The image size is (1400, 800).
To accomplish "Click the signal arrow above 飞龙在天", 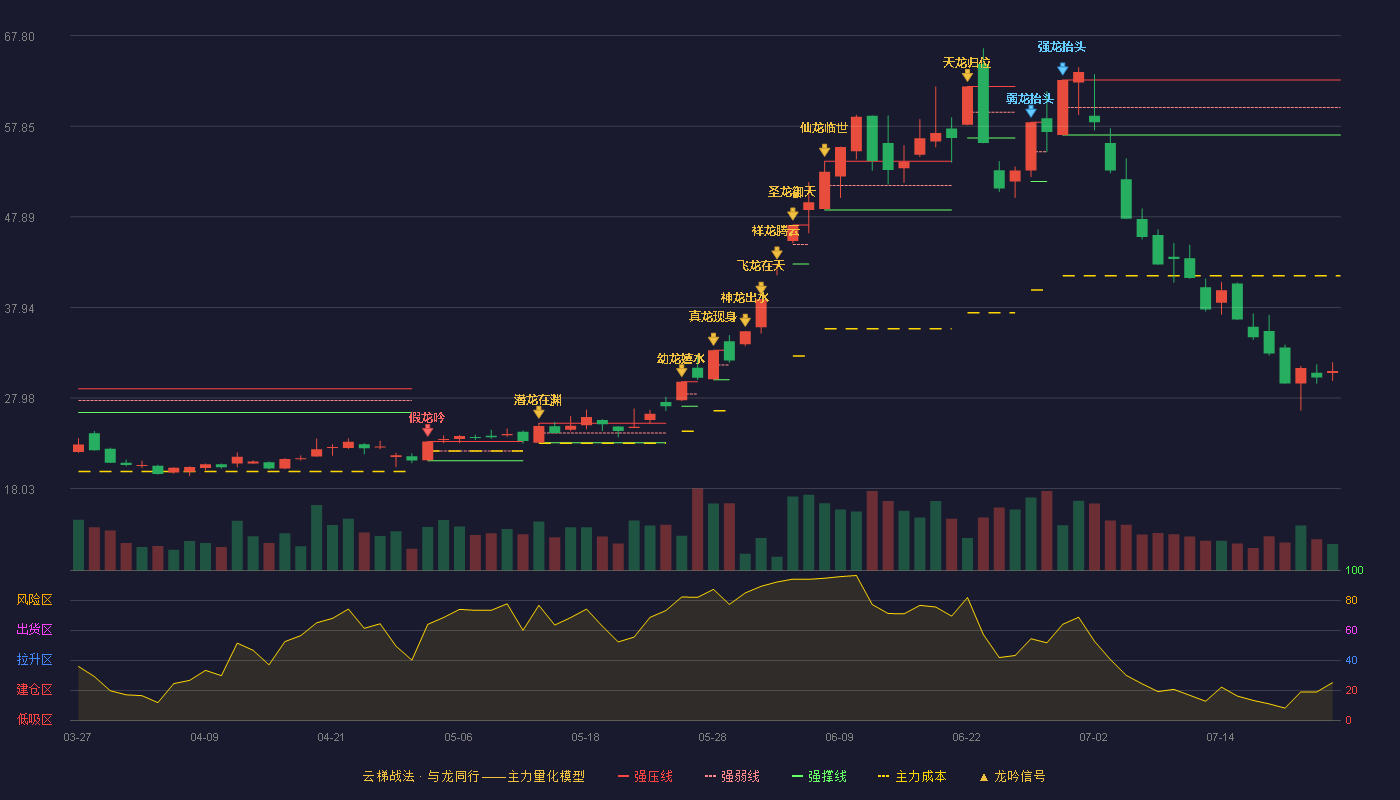I will click(761, 289).
